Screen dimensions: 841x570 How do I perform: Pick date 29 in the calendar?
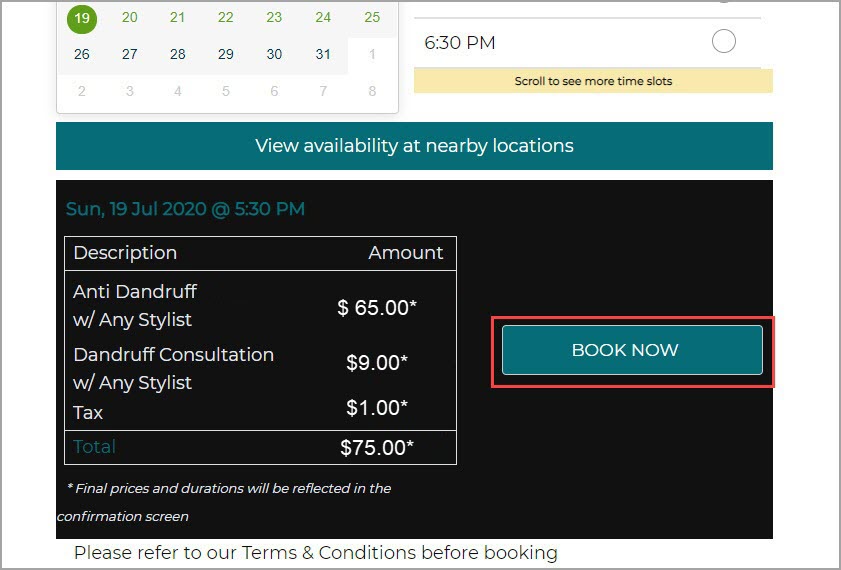[226, 54]
